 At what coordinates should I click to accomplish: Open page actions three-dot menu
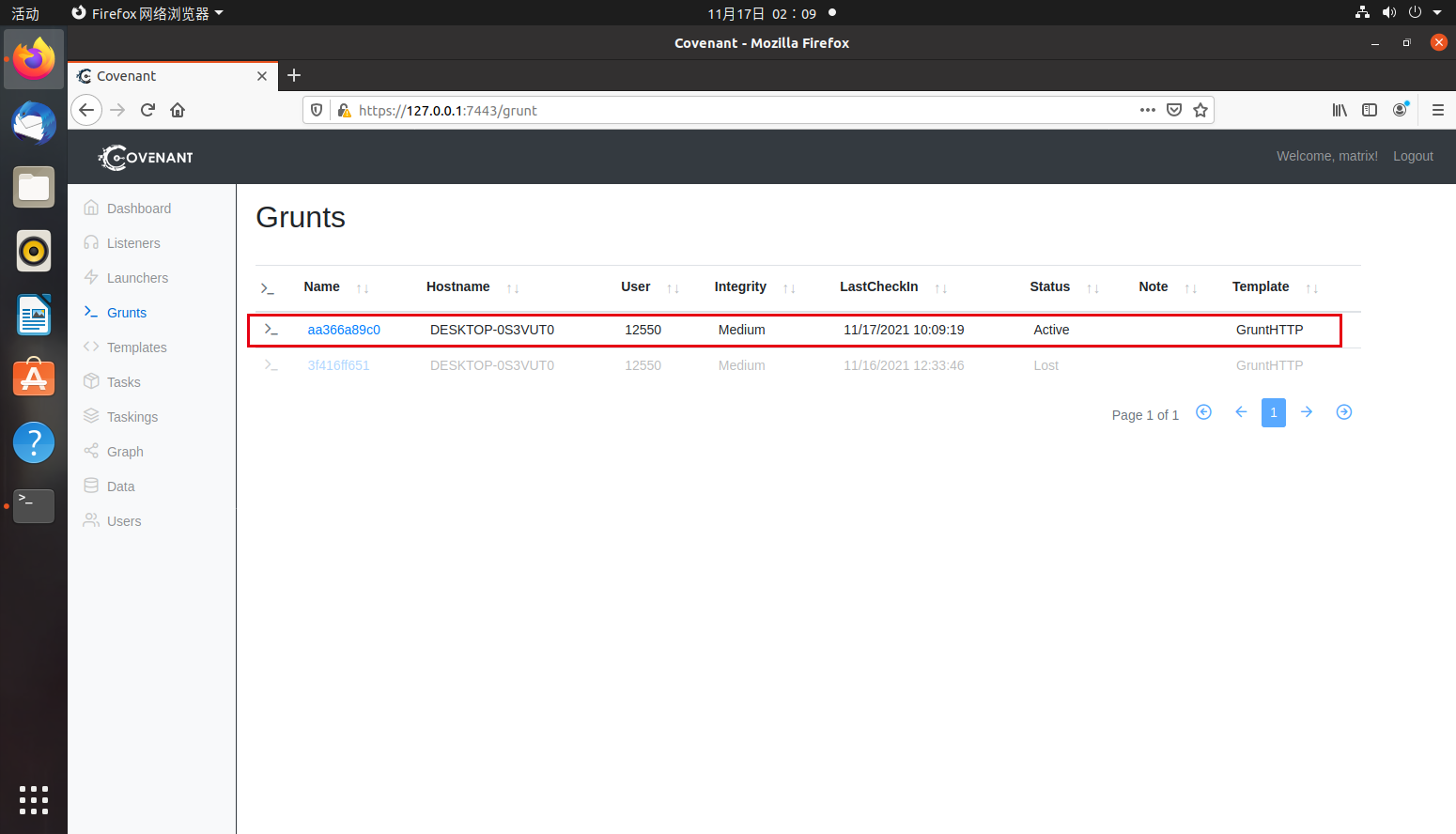[1147, 110]
